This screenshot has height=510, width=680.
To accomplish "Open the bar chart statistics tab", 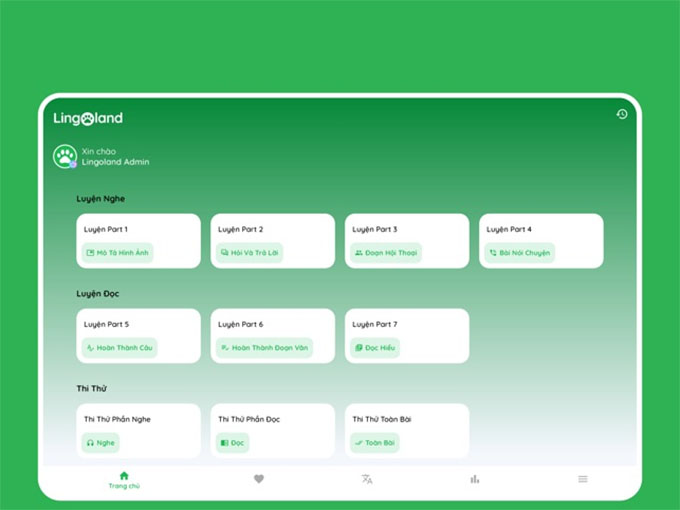I will pos(475,479).
